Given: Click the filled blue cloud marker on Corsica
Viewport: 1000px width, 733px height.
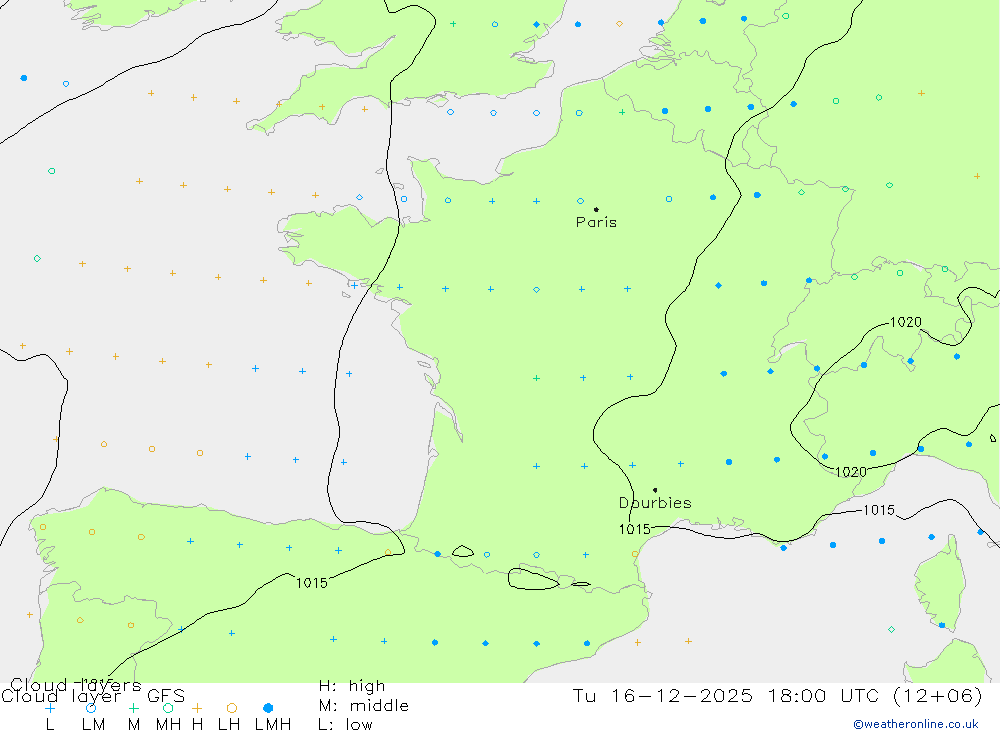Looking at the screenshot, I should pos(942,625).
